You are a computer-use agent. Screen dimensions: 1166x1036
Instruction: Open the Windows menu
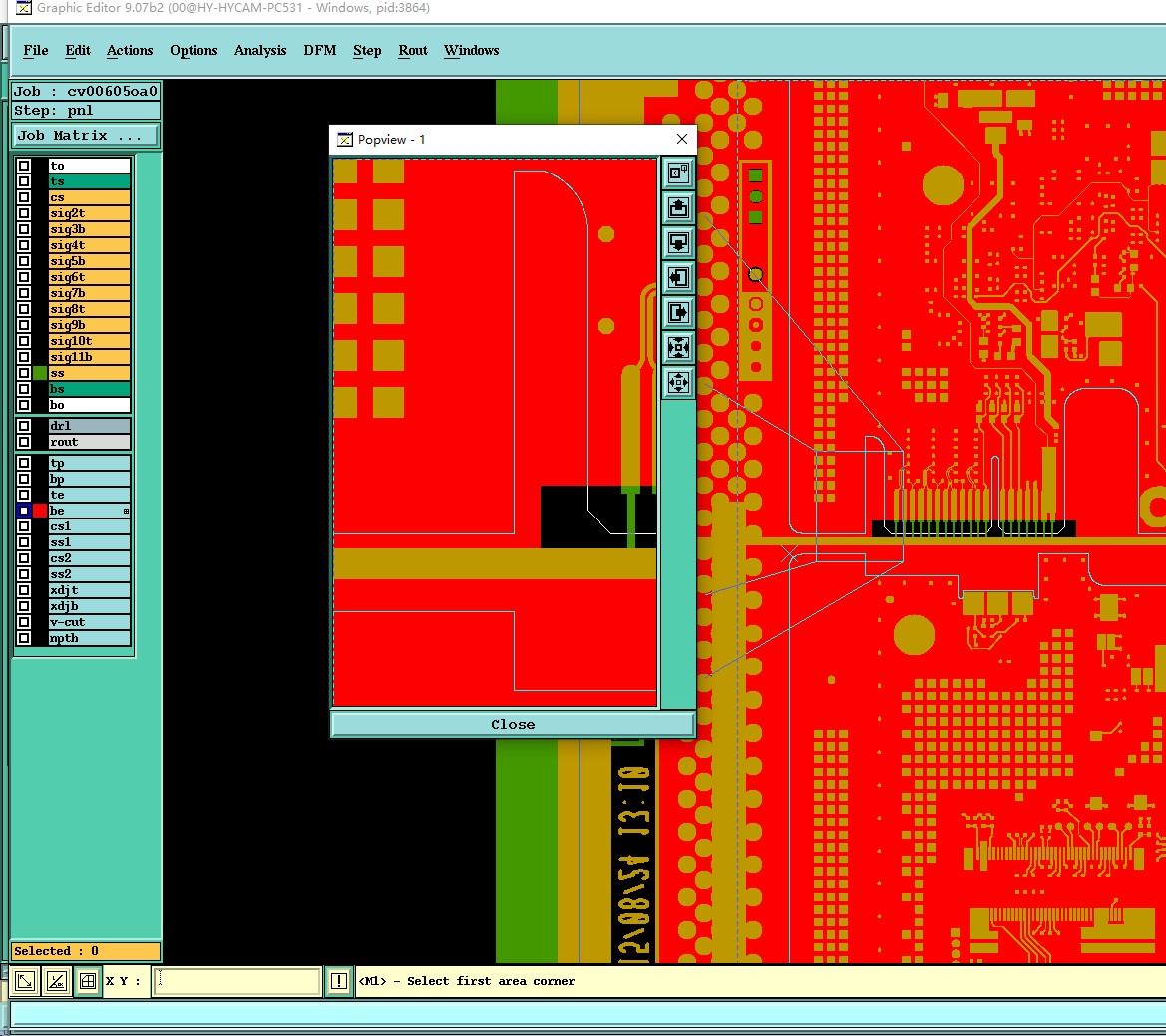tap(472, 50)
